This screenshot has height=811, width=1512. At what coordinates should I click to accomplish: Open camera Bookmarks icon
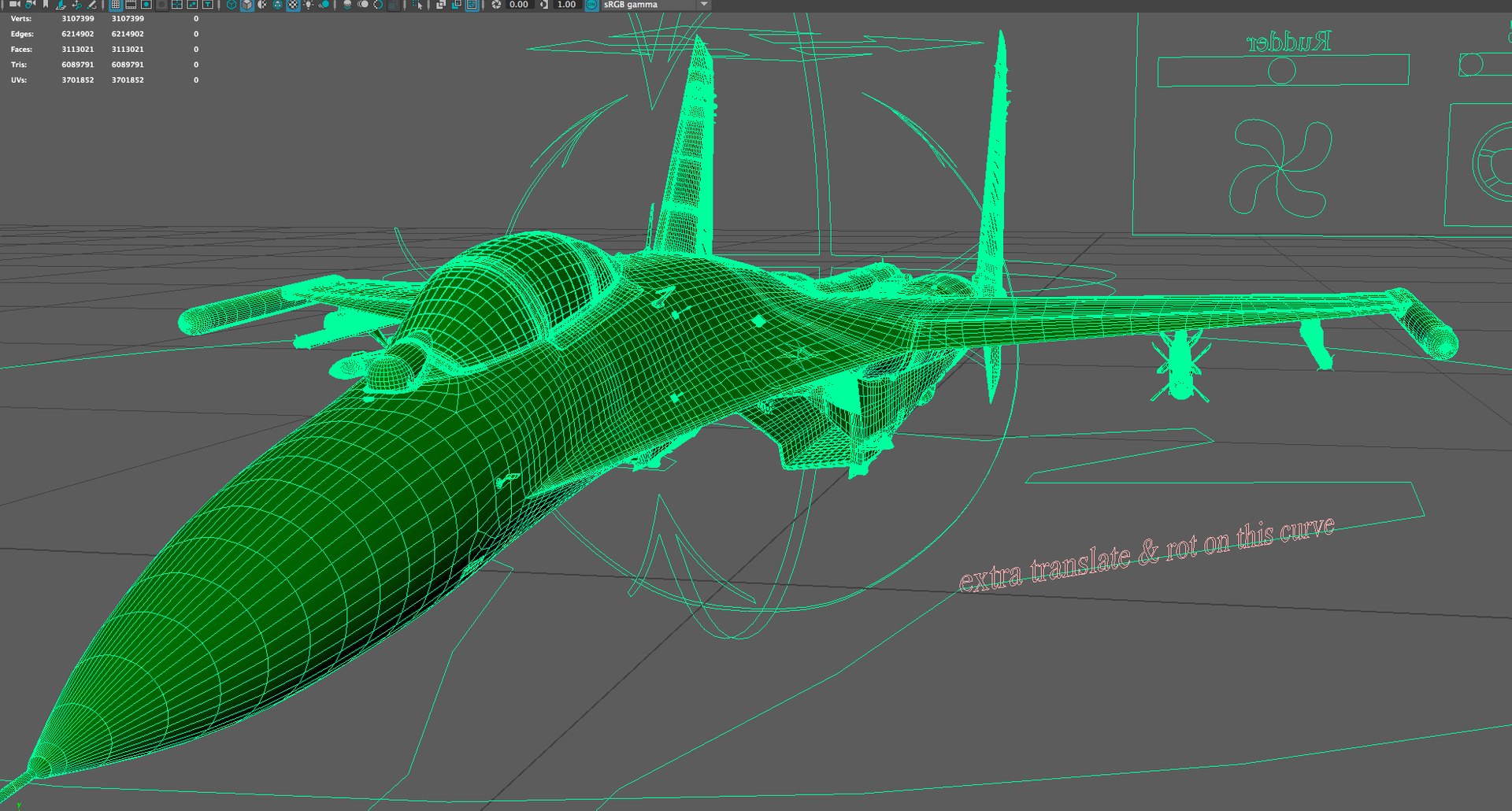(x=46, y=5)
